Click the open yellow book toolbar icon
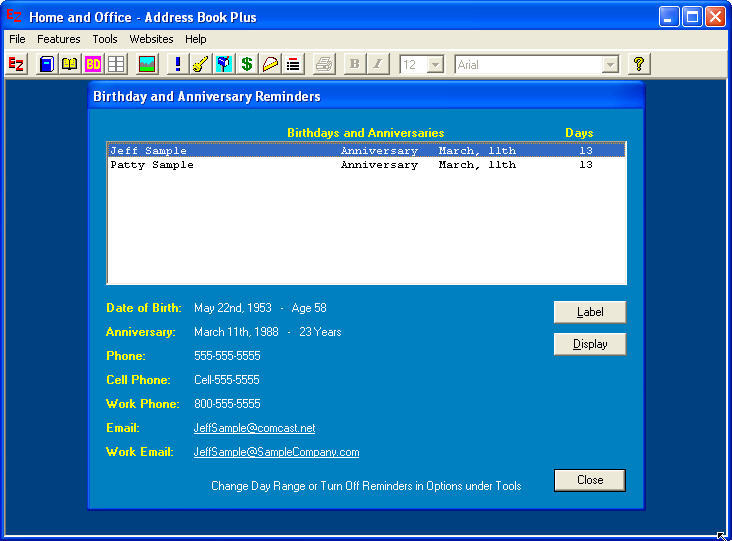The width and height of the screenshot is (732, 541). [x=70, y=64]
